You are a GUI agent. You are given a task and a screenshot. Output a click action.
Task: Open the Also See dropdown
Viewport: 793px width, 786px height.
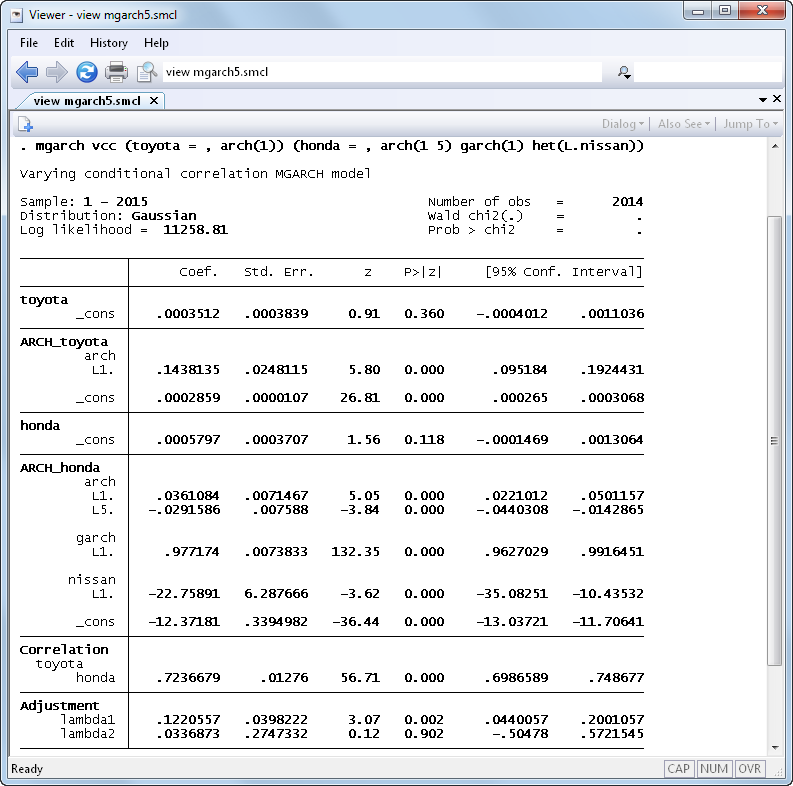pos(684,124)
